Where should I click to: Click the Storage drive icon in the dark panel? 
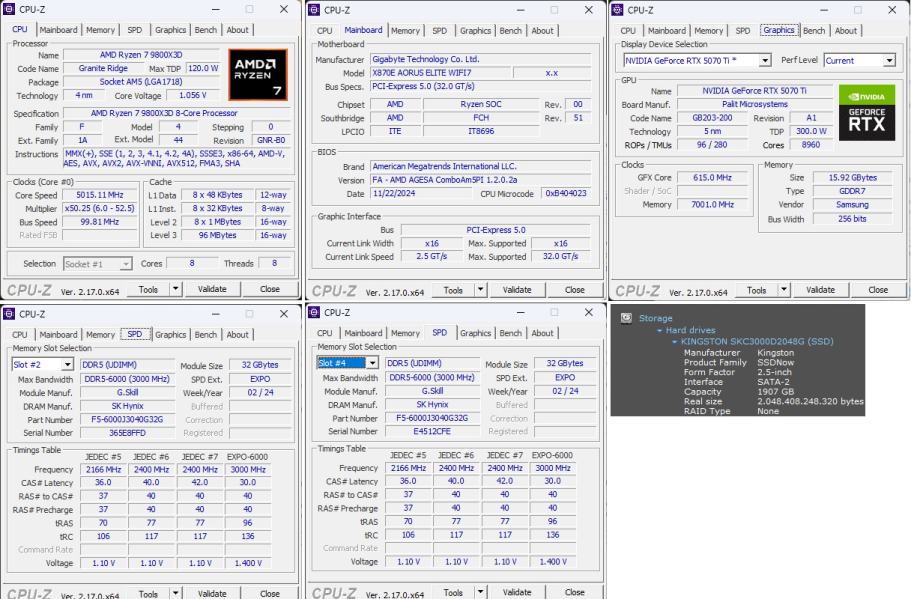(626, 317)
